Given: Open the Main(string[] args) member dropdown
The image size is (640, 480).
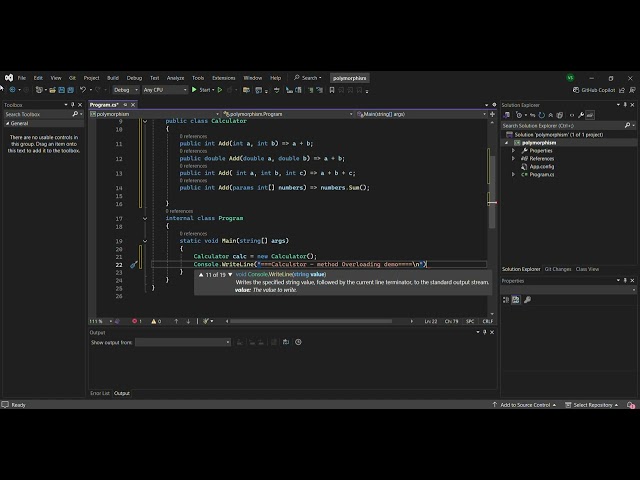Looking at the screenshot, I should [421, 114].
